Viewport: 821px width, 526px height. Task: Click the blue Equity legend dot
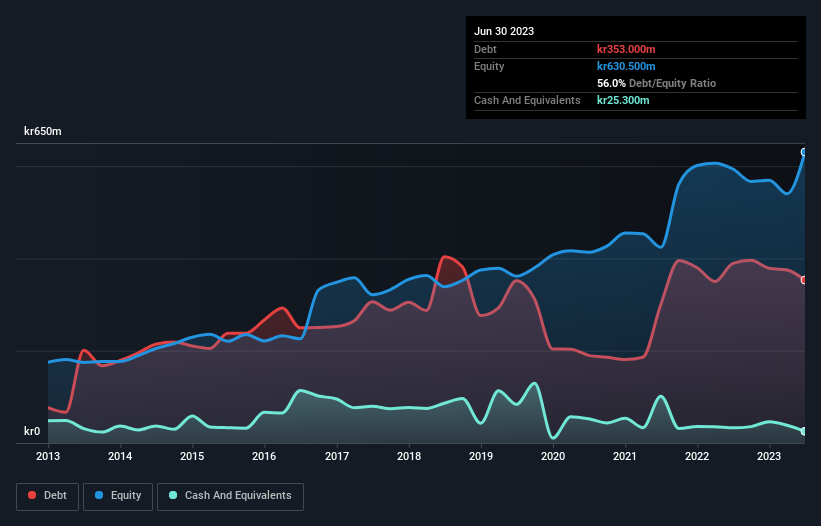coord(99,495)
